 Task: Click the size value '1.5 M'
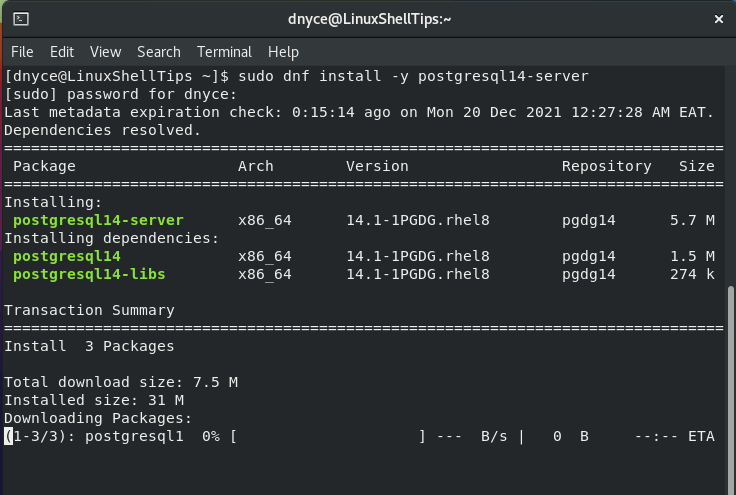pyautogui.click(x=692, y=256)
